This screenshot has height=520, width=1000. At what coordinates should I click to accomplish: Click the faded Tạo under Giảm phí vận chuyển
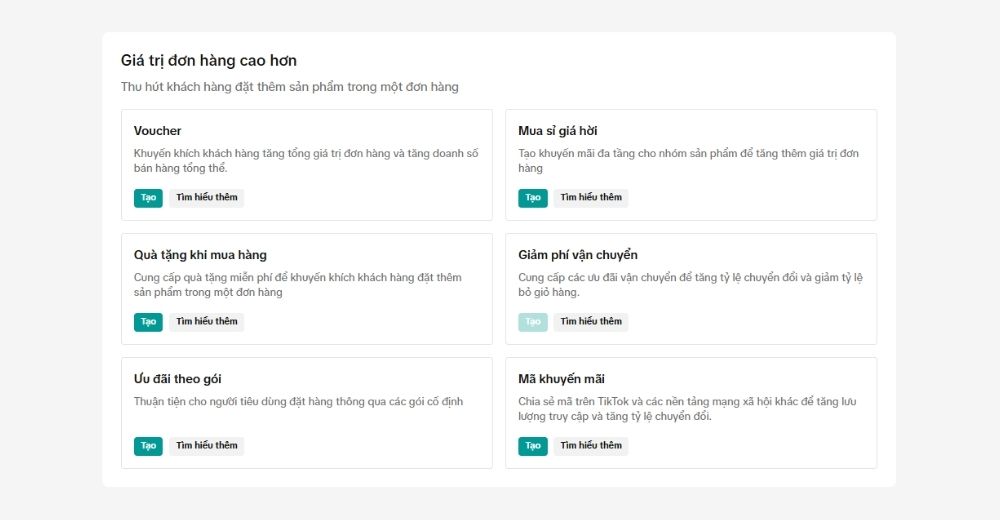pos(533,322)
